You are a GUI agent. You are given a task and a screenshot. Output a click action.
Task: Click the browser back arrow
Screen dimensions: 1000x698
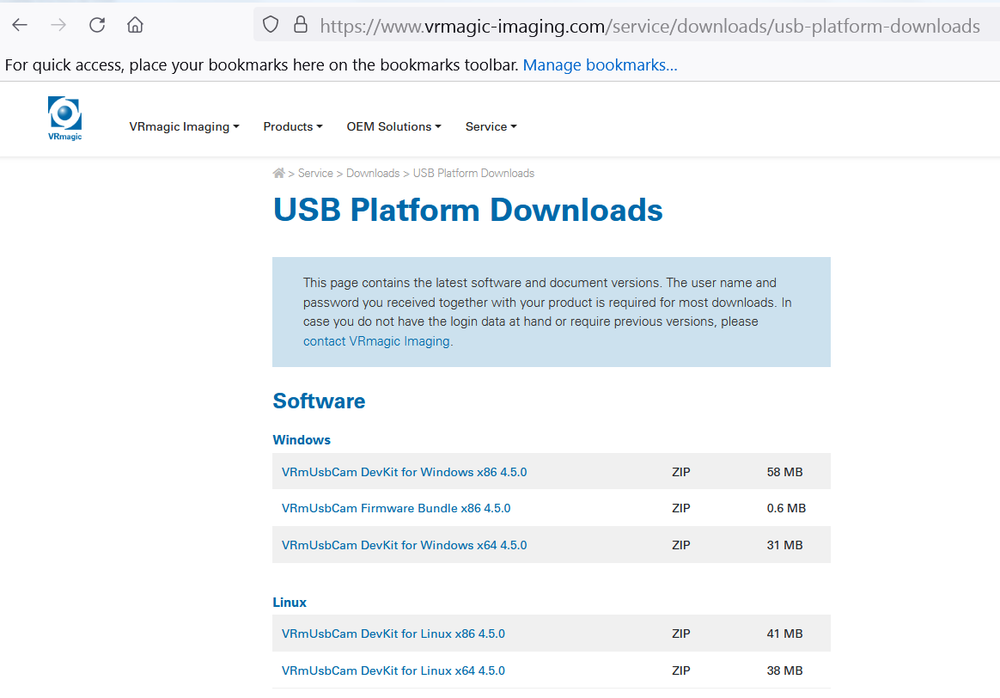(x=20, y=25)
